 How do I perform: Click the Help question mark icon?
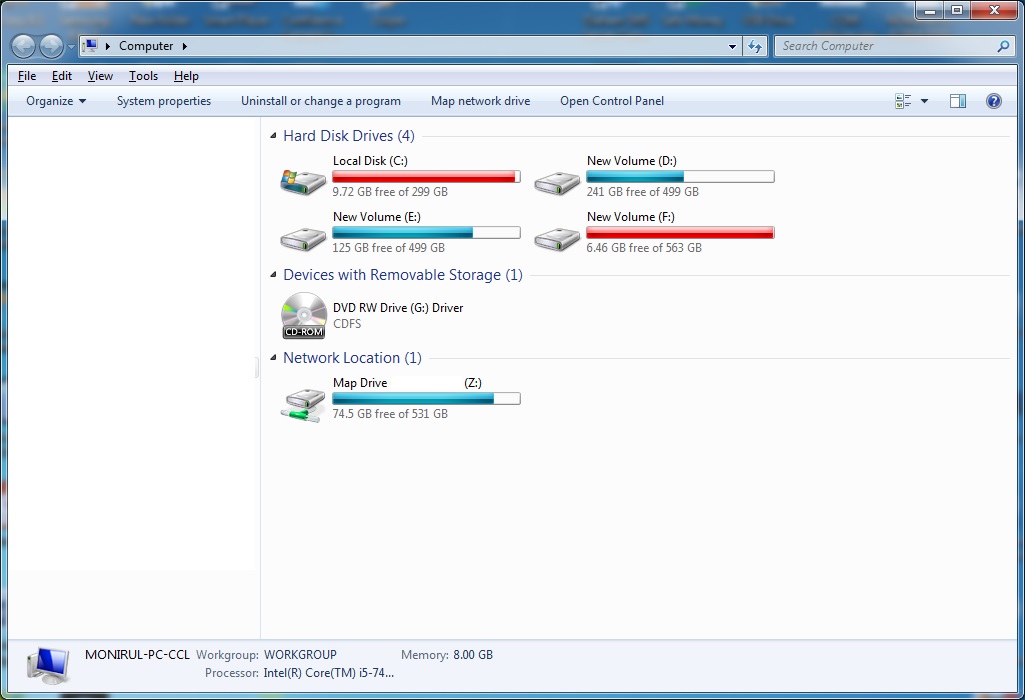pyautogui.click(x=993, y=100)
